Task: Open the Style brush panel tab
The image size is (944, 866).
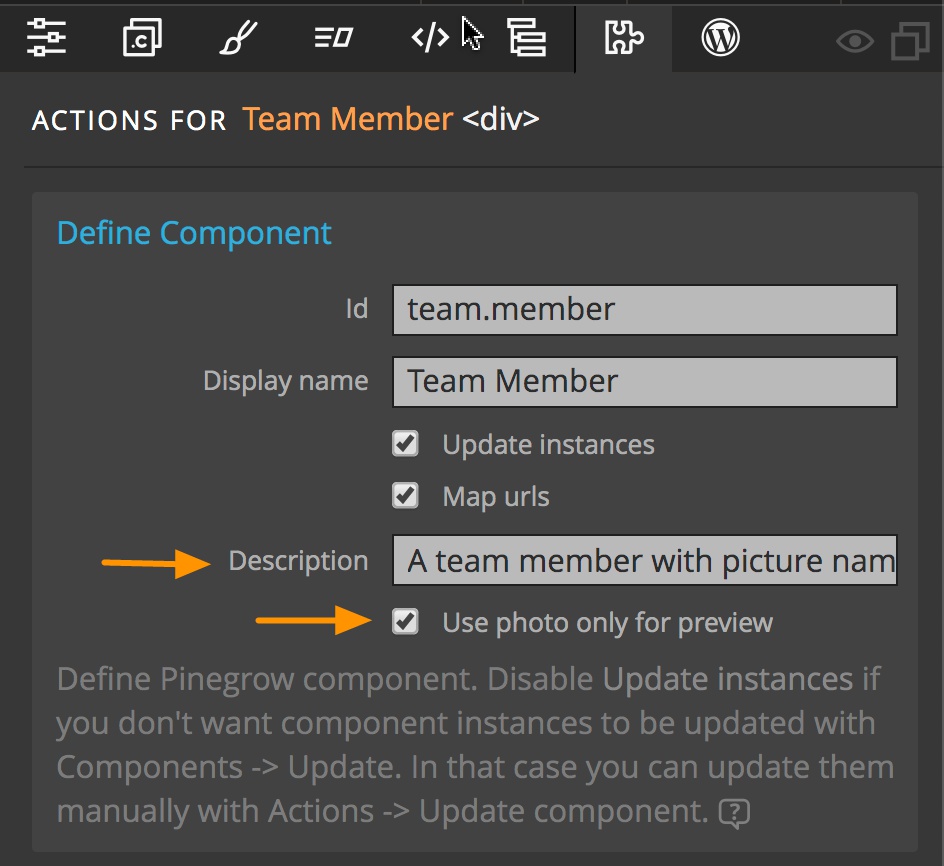Action: [x=238, y=37]
